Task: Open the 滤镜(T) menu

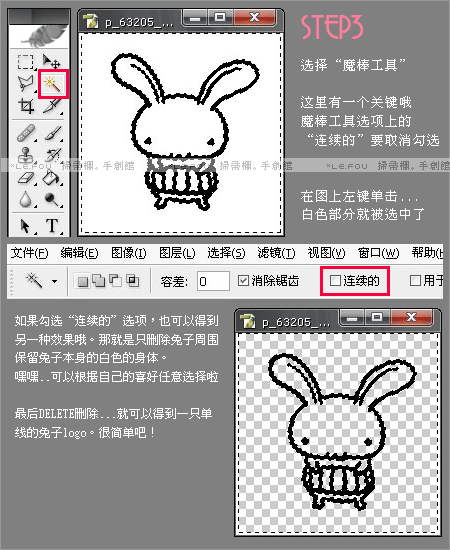Action: tap(276, 253)
